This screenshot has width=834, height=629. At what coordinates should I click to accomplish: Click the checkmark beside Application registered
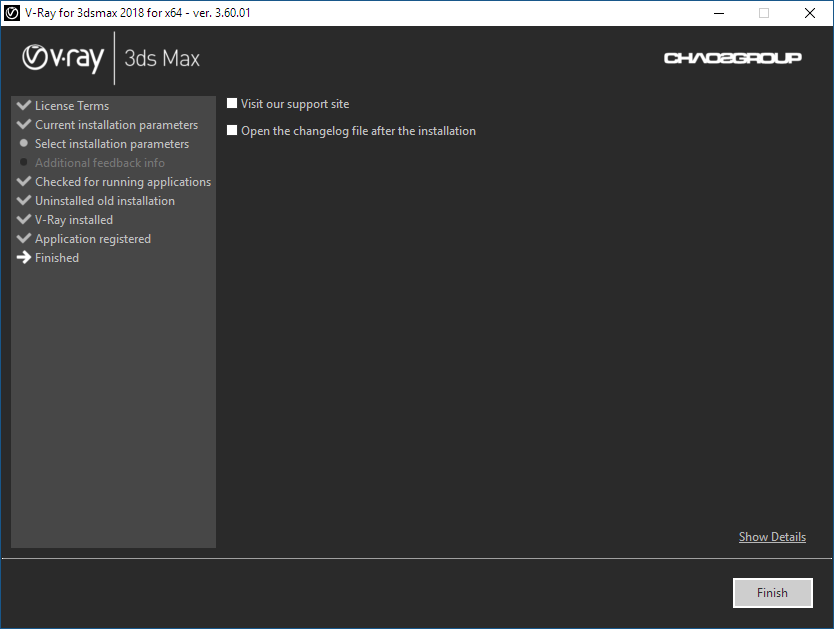click(x=24, y=238)
